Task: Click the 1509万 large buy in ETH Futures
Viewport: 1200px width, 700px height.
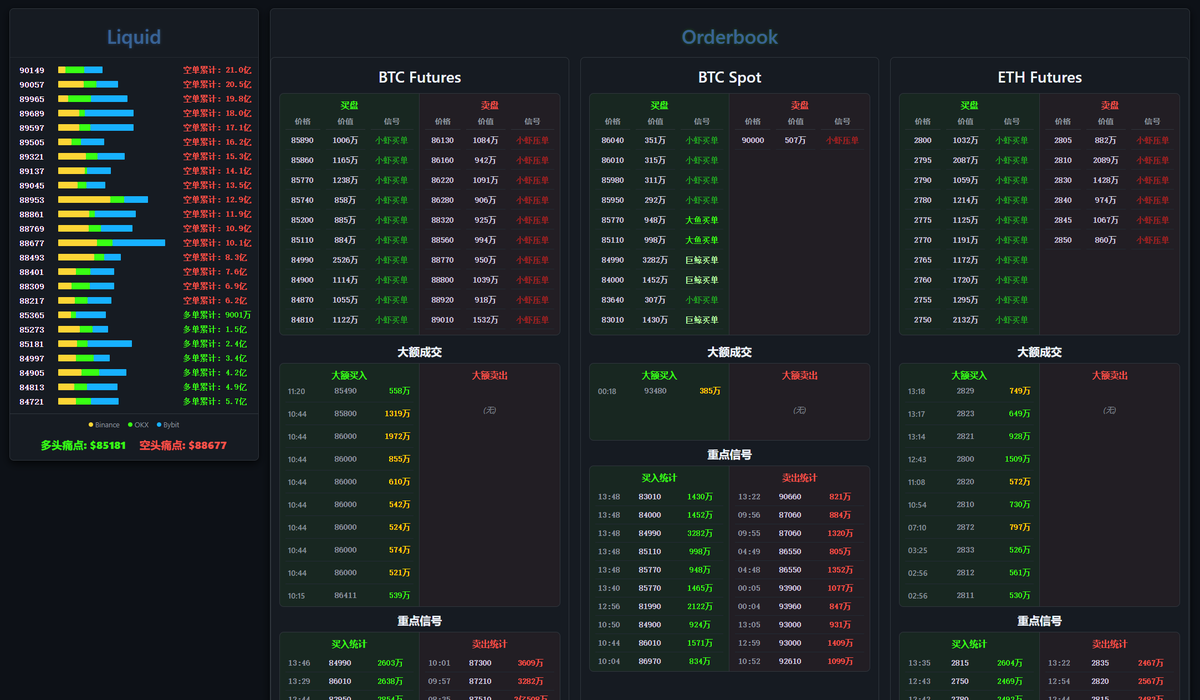Action: pyautogui.click(x=1018, y=459)
